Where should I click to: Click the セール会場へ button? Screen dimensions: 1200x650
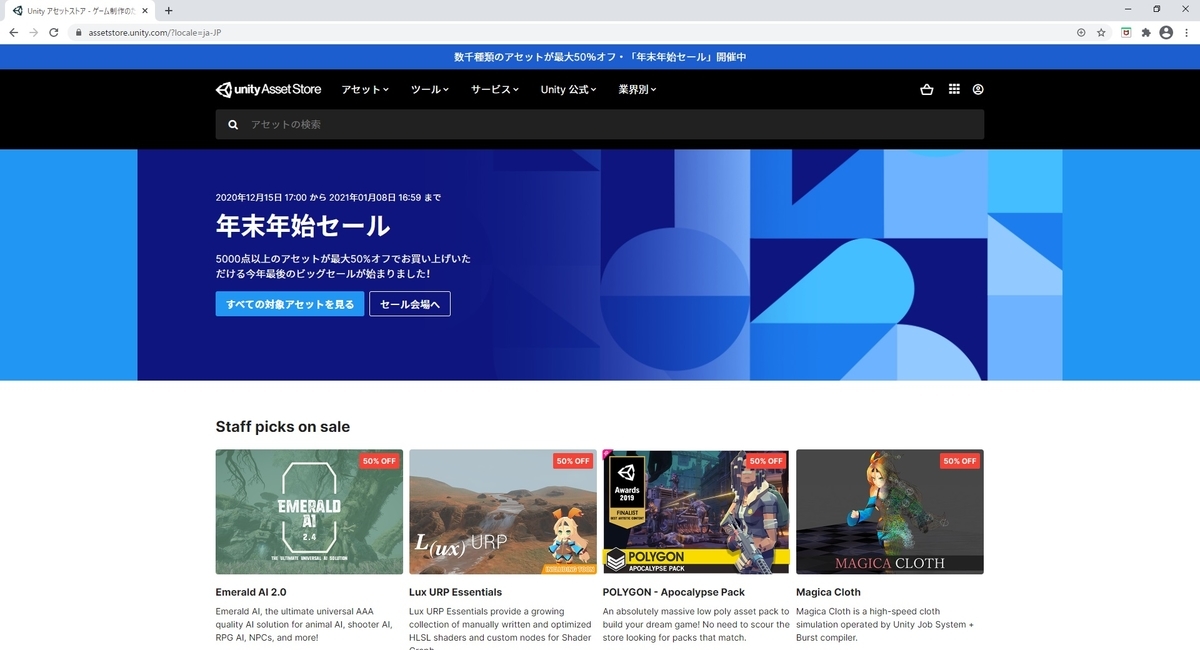(x=410, y=304)
